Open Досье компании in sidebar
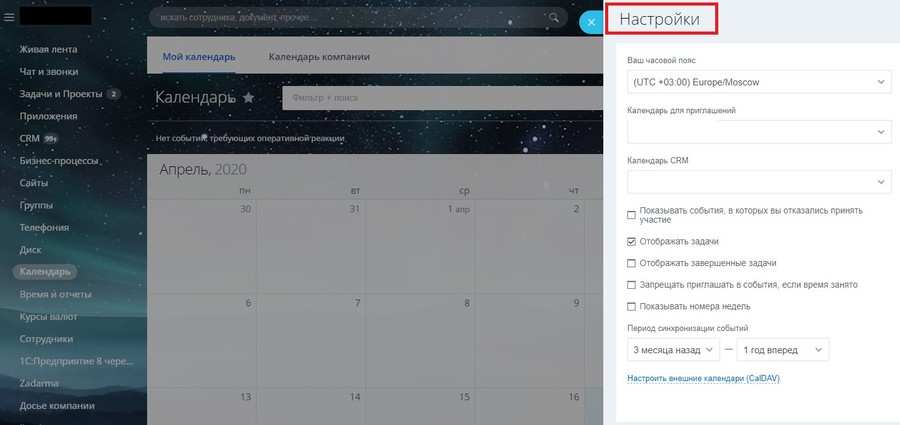900x425 pixels. click(x=57, y=405)
